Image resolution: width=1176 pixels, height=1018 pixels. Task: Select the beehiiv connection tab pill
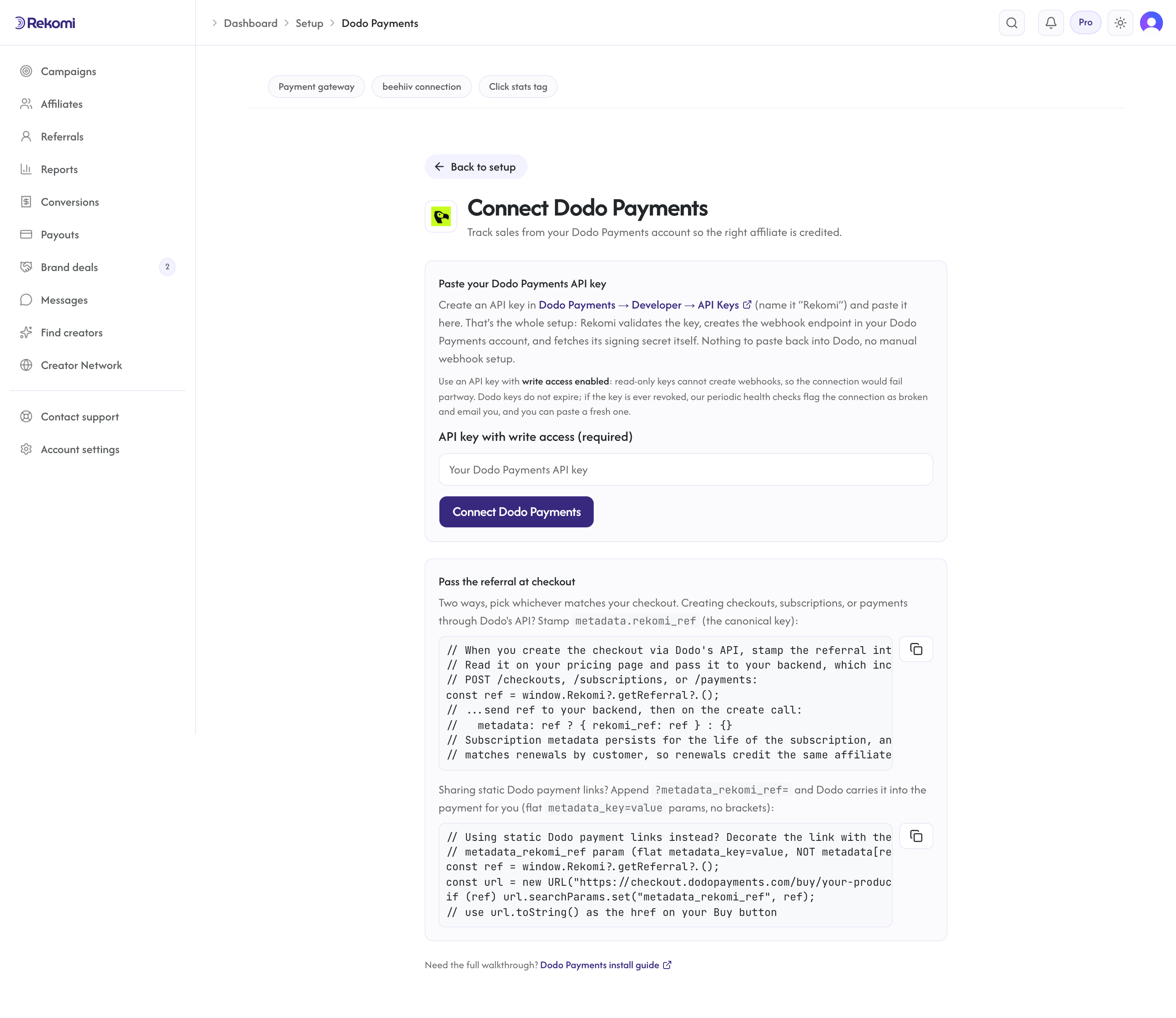tap(421, 87)
